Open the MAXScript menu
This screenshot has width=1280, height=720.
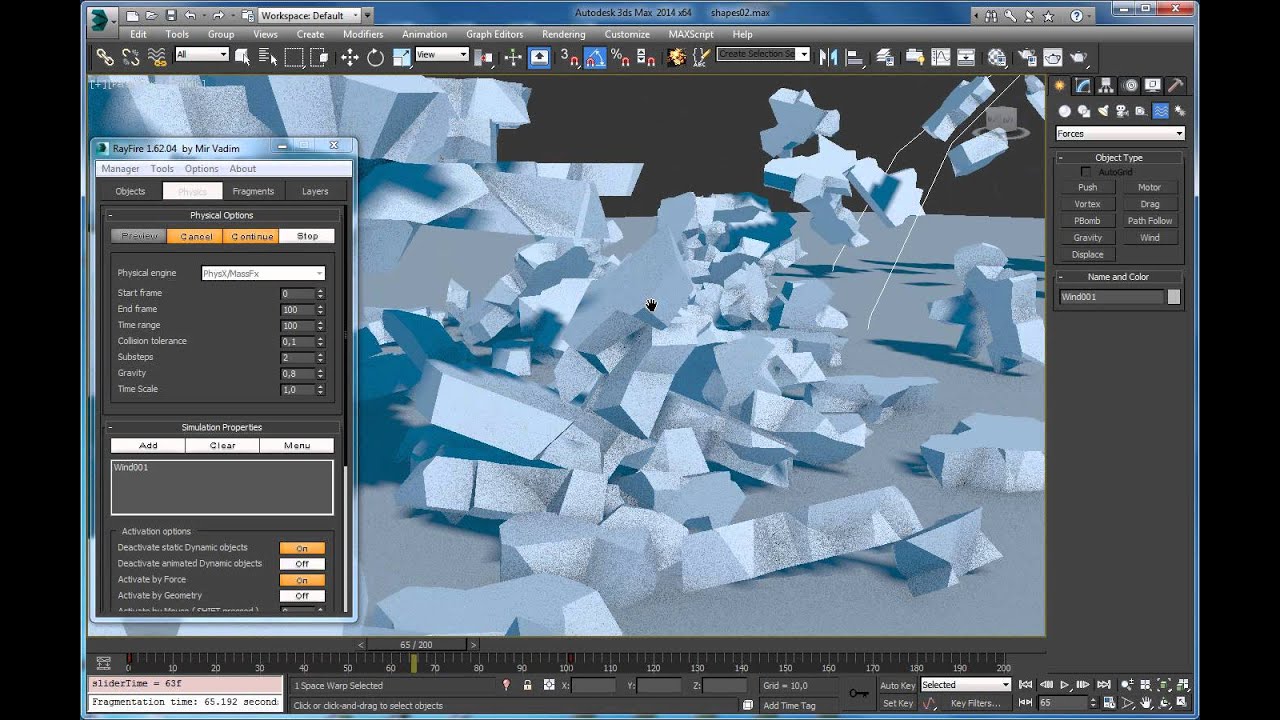691,34
